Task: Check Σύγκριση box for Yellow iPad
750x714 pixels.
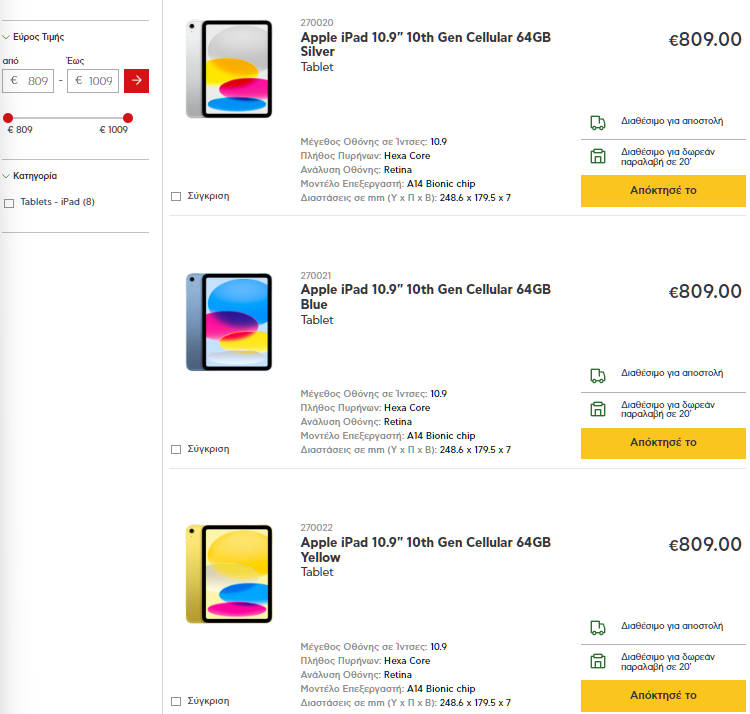Action: (176, 701)
